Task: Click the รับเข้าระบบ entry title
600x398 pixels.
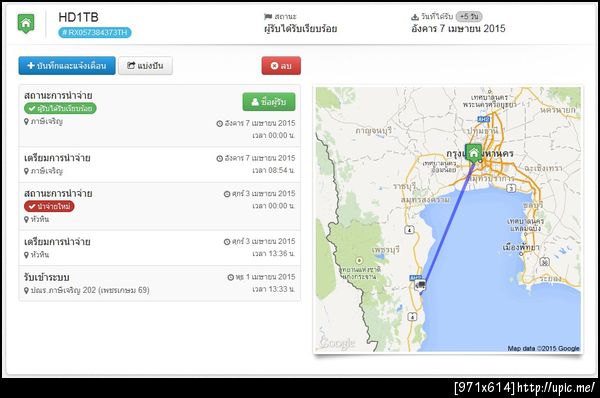Action: 46,277
